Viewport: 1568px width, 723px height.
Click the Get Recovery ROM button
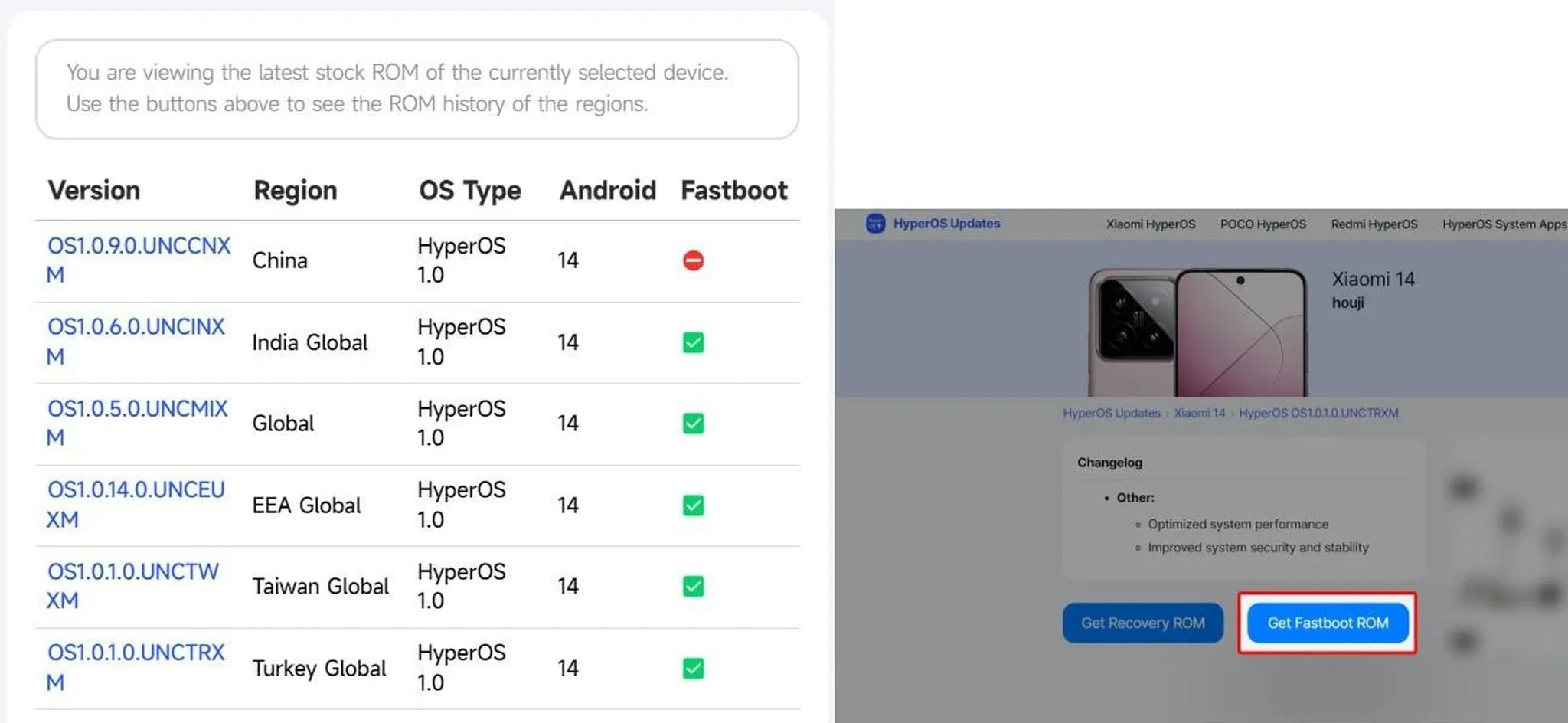tap(1142, 623)
